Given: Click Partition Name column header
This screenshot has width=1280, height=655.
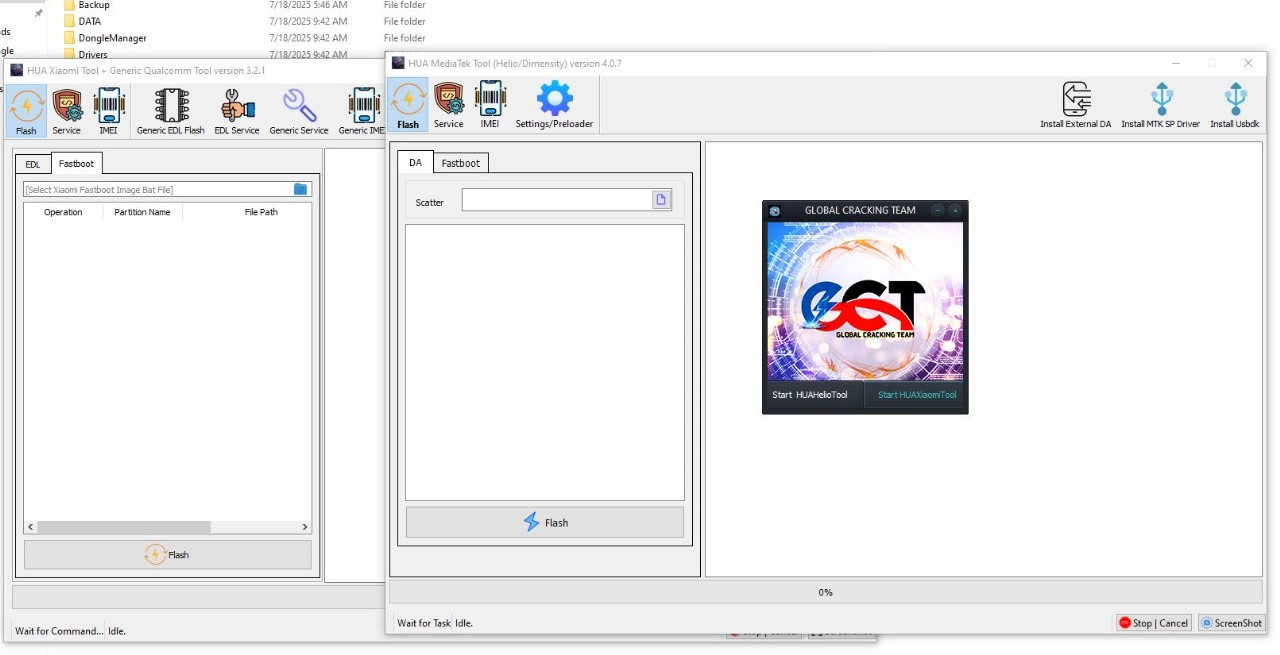Looking at the screenshot, I should [142, 212].
